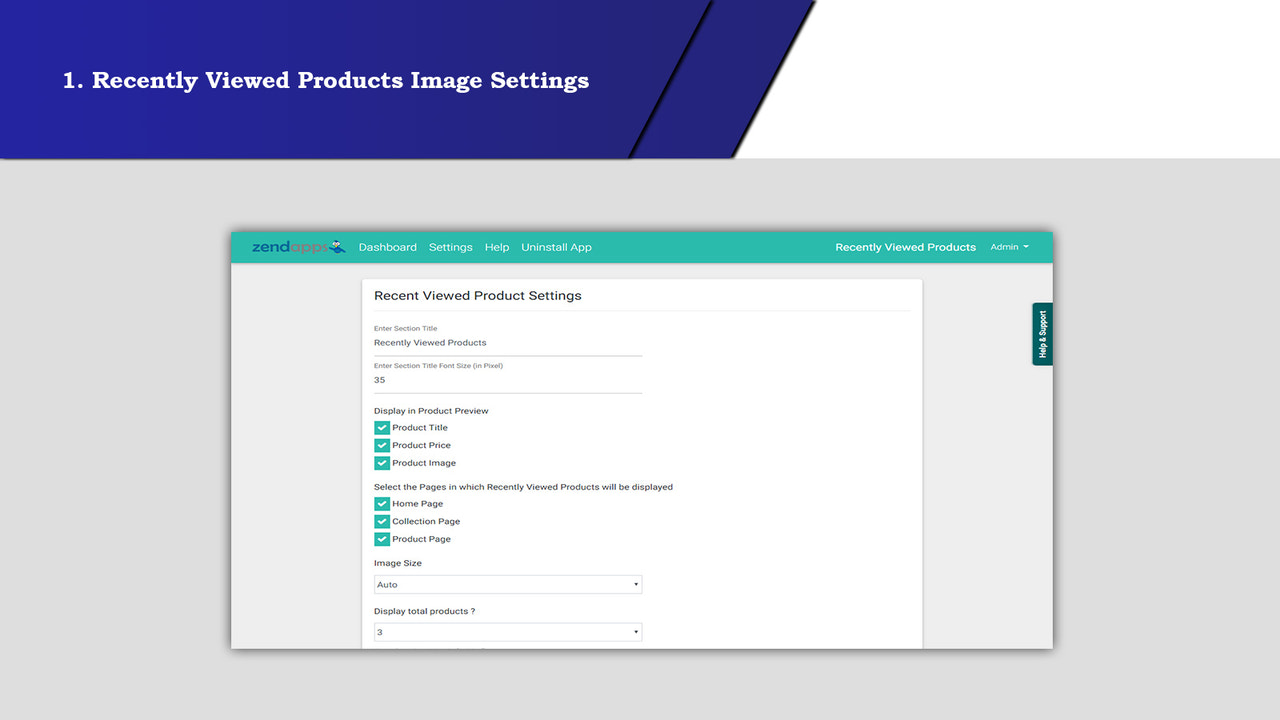Image resolution: width=1280 pixels, height=720 pixels.
Task: Disable Product Price in product preview
Action: point(381,445)
